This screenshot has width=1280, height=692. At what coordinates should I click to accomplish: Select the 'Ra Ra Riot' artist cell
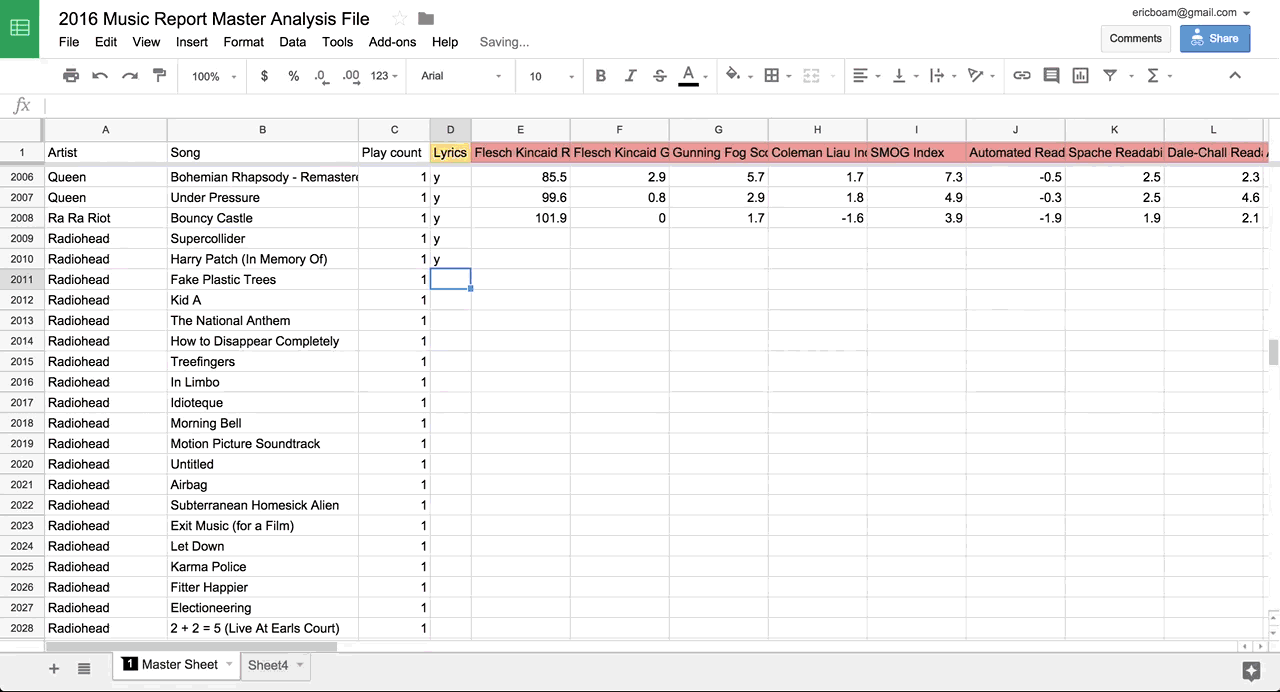coord(106,218)
